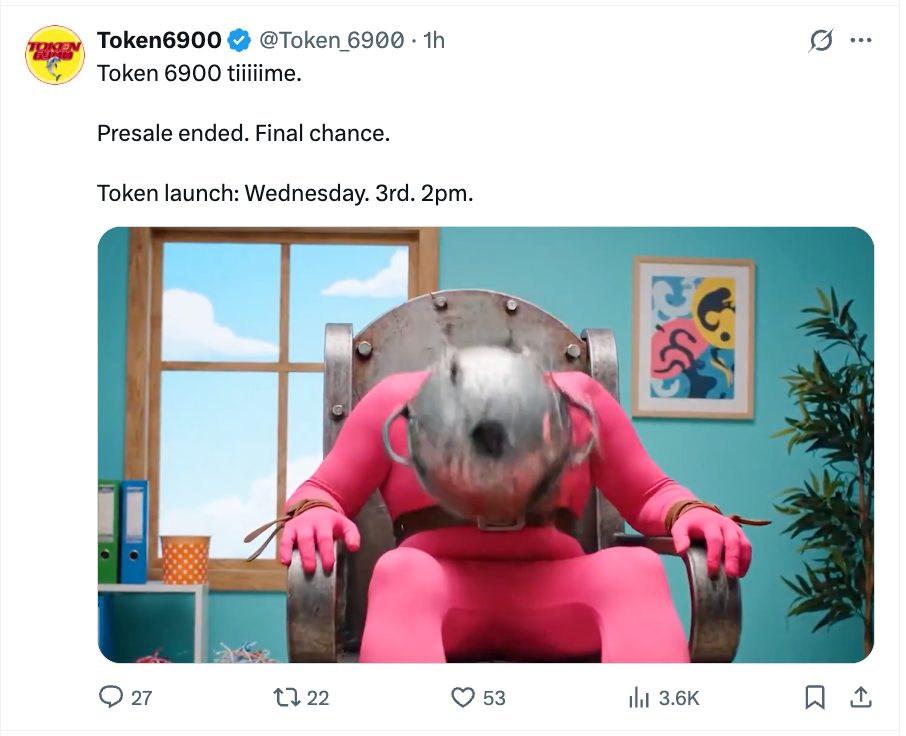Click the Token6900 display name
906x736 pixels.
click(159, 40)
